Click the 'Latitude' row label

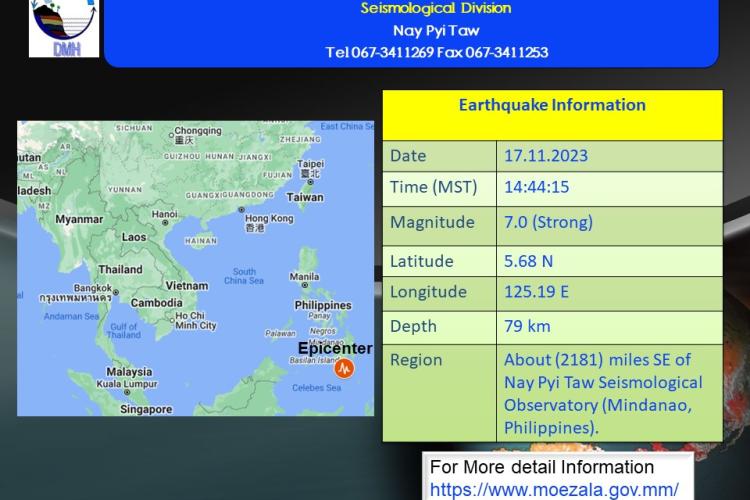(421, 261)
